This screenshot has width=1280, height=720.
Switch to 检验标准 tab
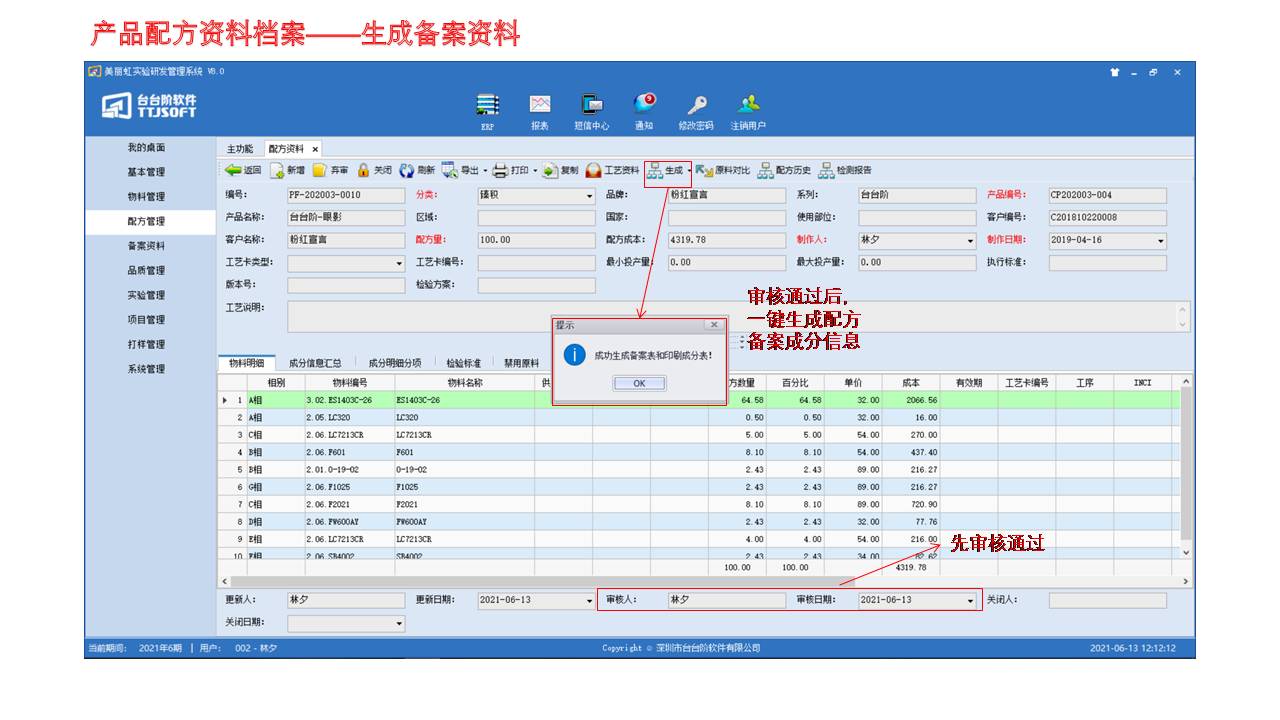click(x=463, y=363)
